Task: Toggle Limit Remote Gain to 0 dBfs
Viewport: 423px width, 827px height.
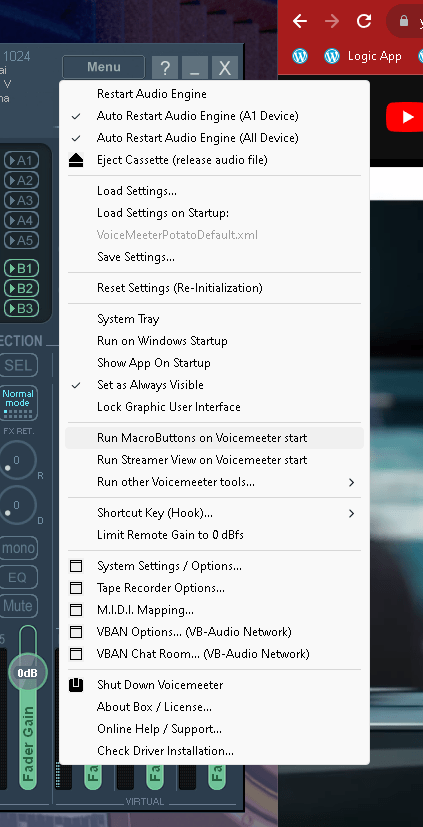Action: point(214,535)
